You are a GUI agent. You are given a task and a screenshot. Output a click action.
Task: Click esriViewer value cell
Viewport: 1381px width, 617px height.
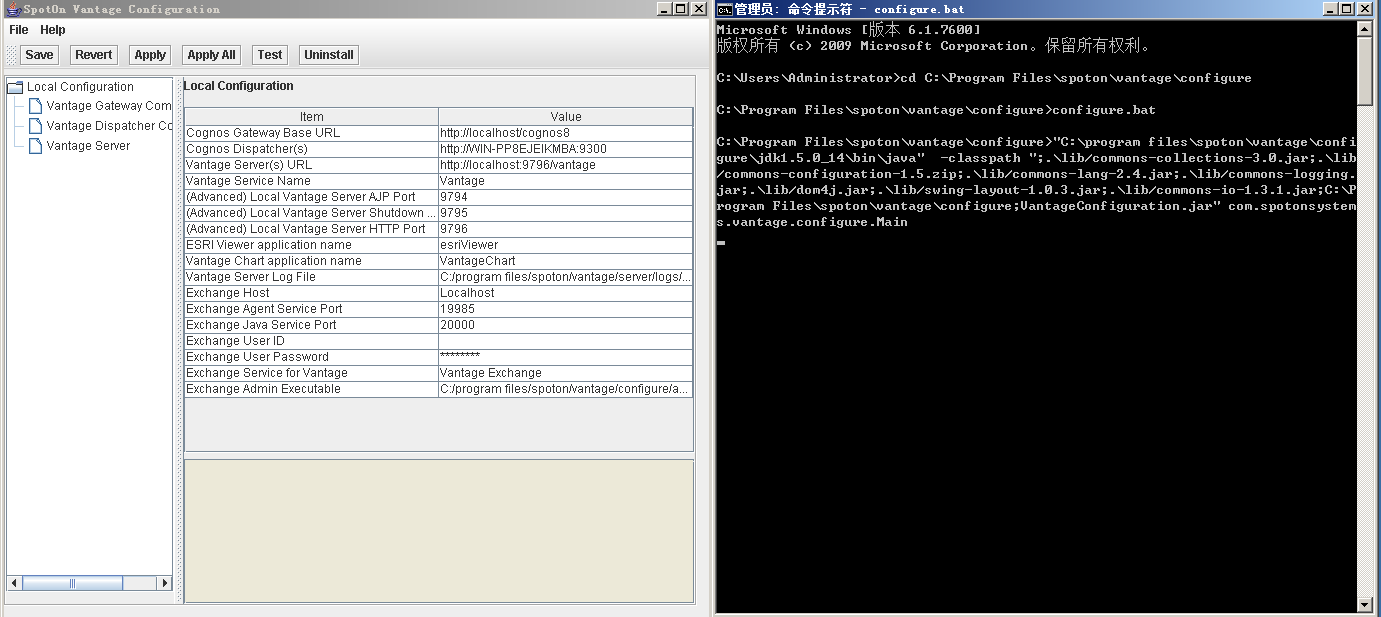click(566, 245)
